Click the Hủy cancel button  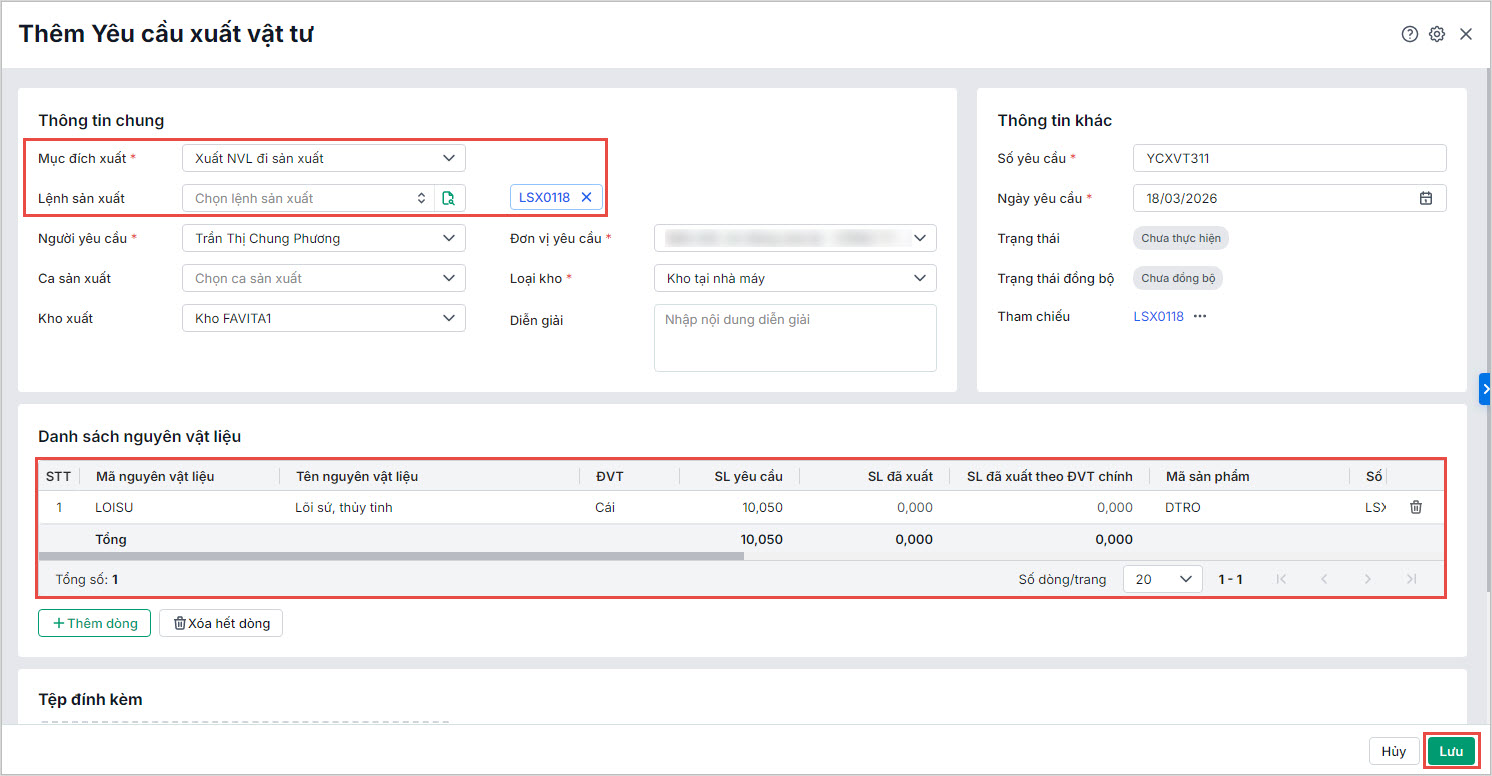click(x=1393, y=752)
